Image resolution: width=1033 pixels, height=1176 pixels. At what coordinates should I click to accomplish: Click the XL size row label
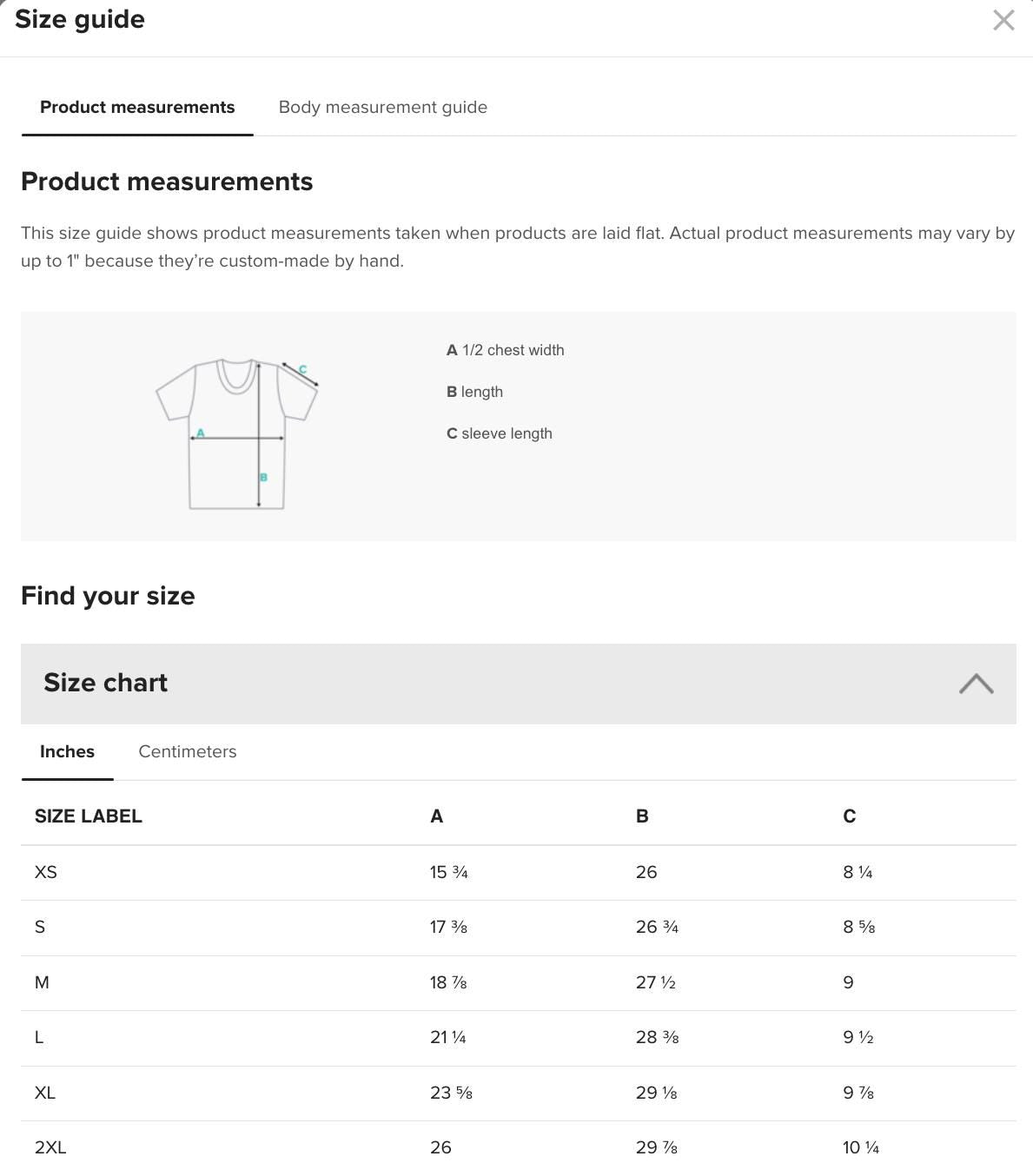[x=45, y=1093]
